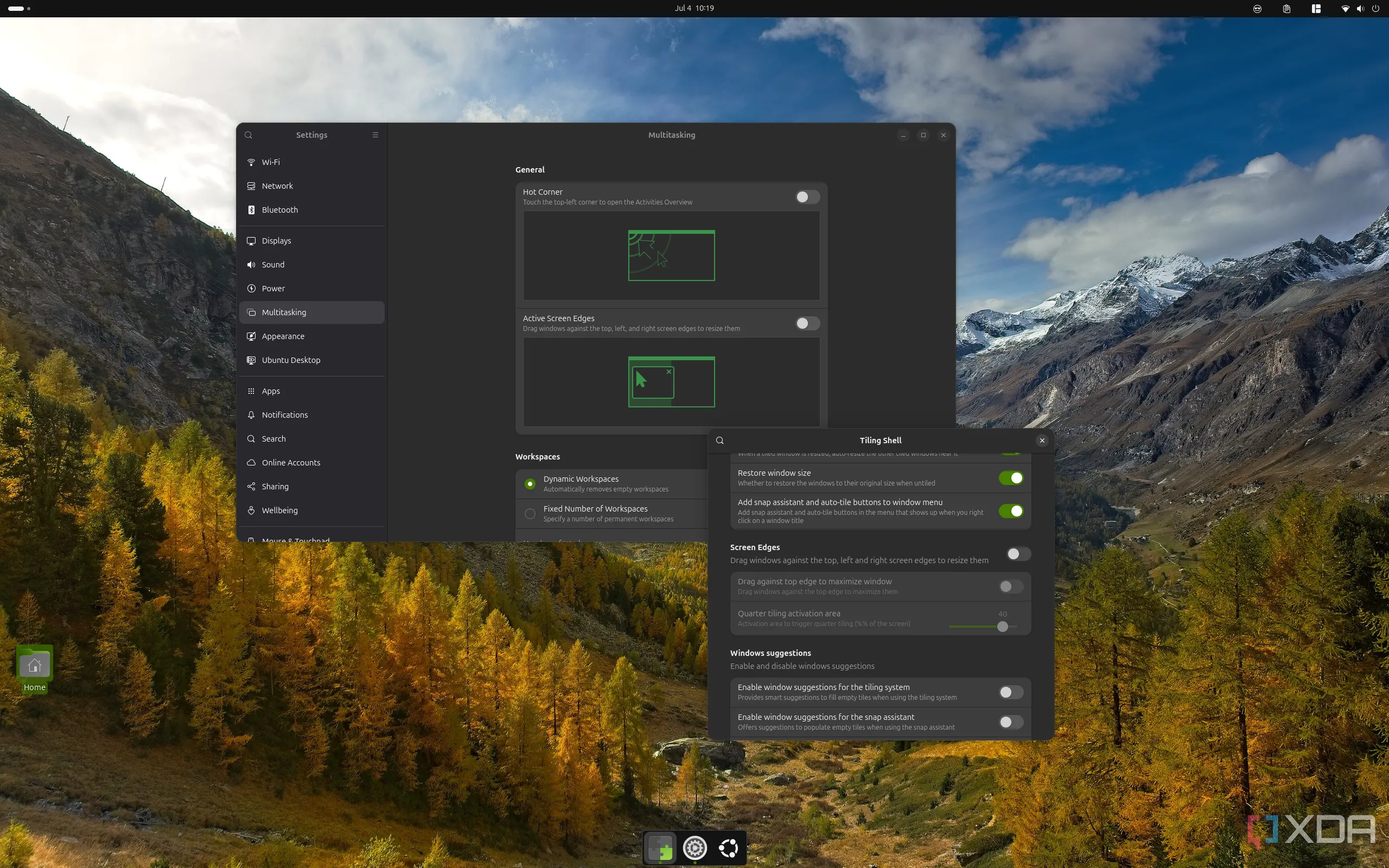
Task: Click the Hot Corner illustration preview
Action: point(671,256)
